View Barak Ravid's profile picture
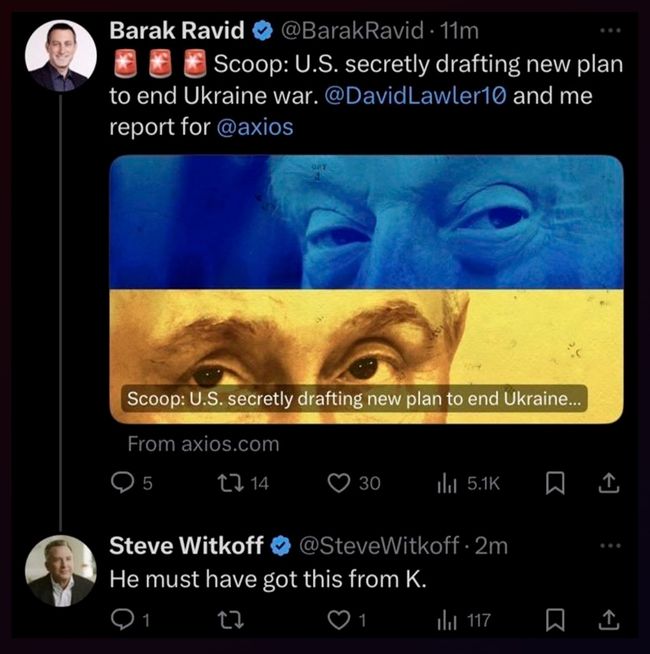The width and height of the screenshot is (650, 654). [61, 55]
